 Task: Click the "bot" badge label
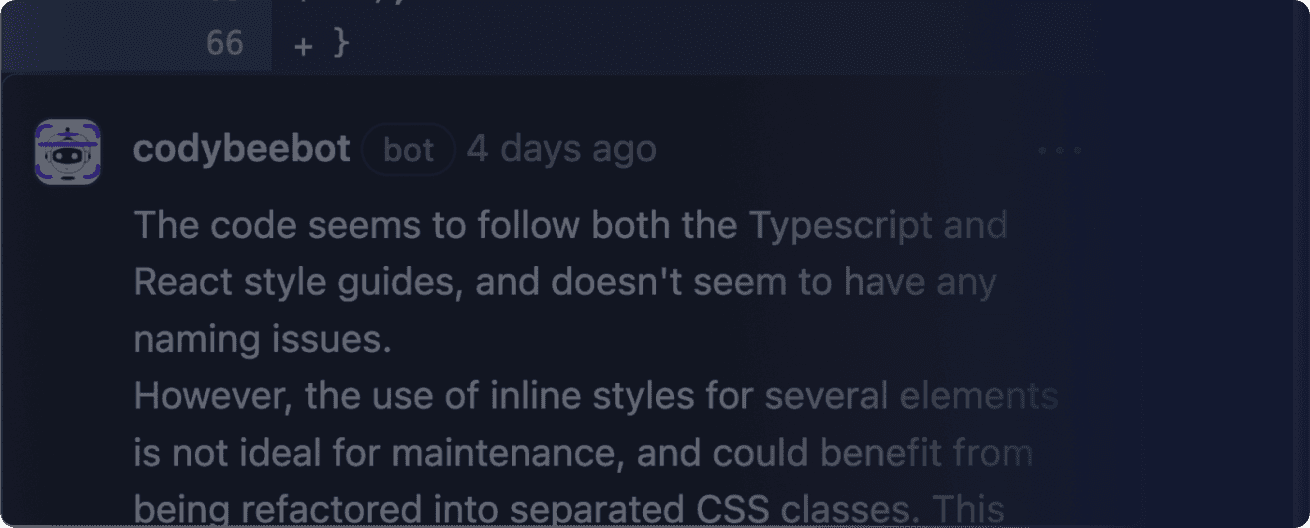(408, 150)
